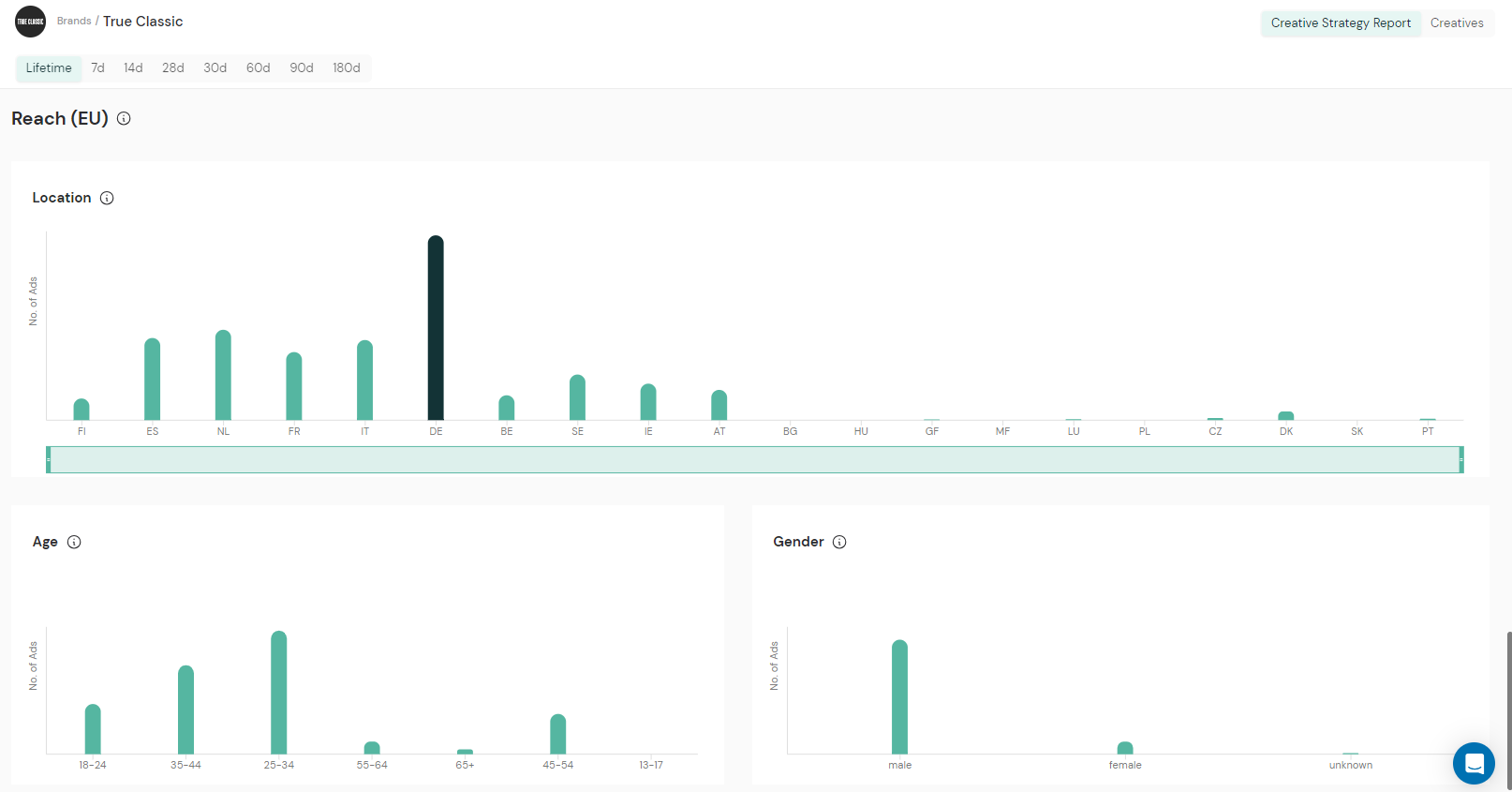1512x792 pixels.
Task: Click the left handle of location range slider
Action: point(49,459)
